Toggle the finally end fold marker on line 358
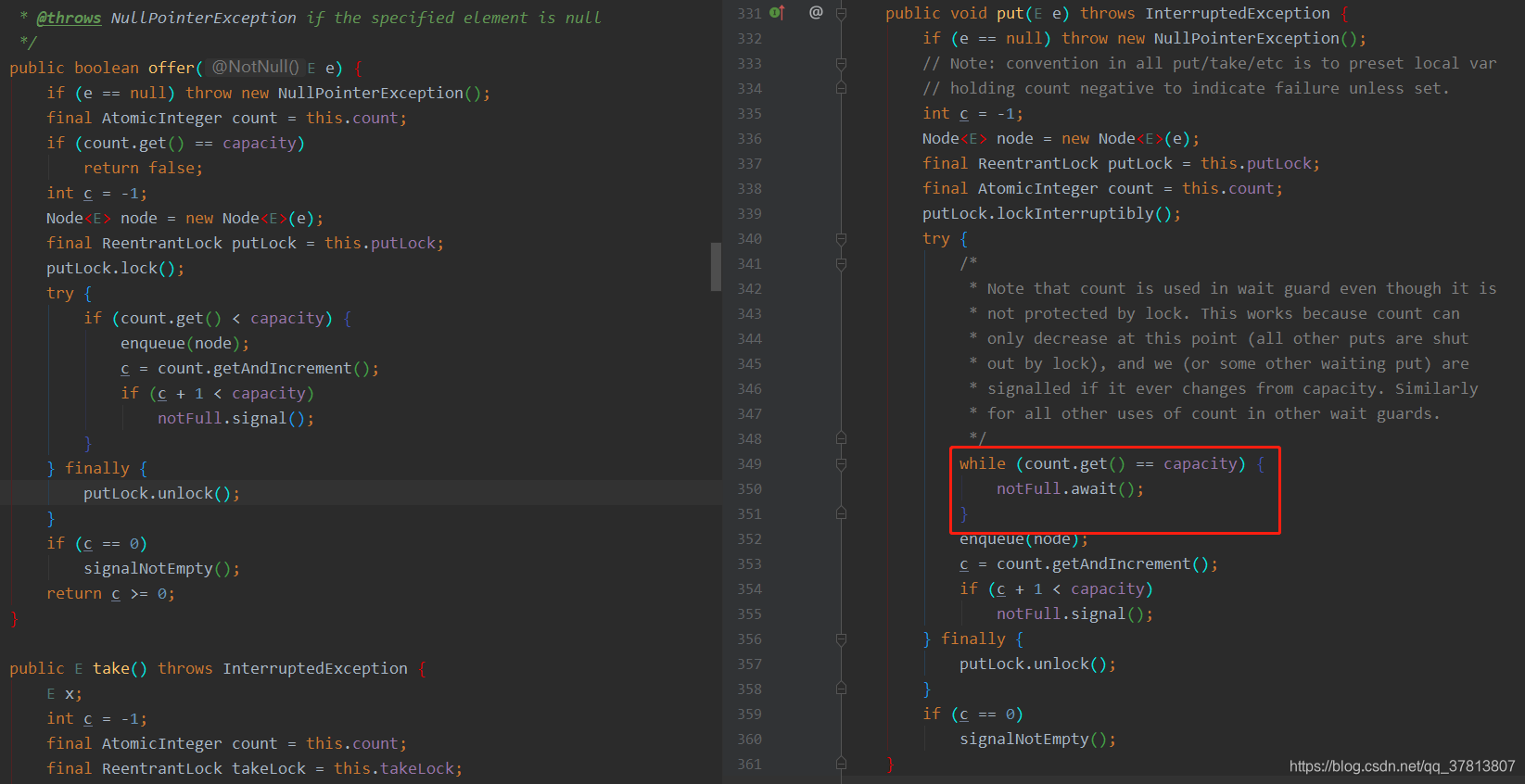1525x784 pixels. [841, 689]
